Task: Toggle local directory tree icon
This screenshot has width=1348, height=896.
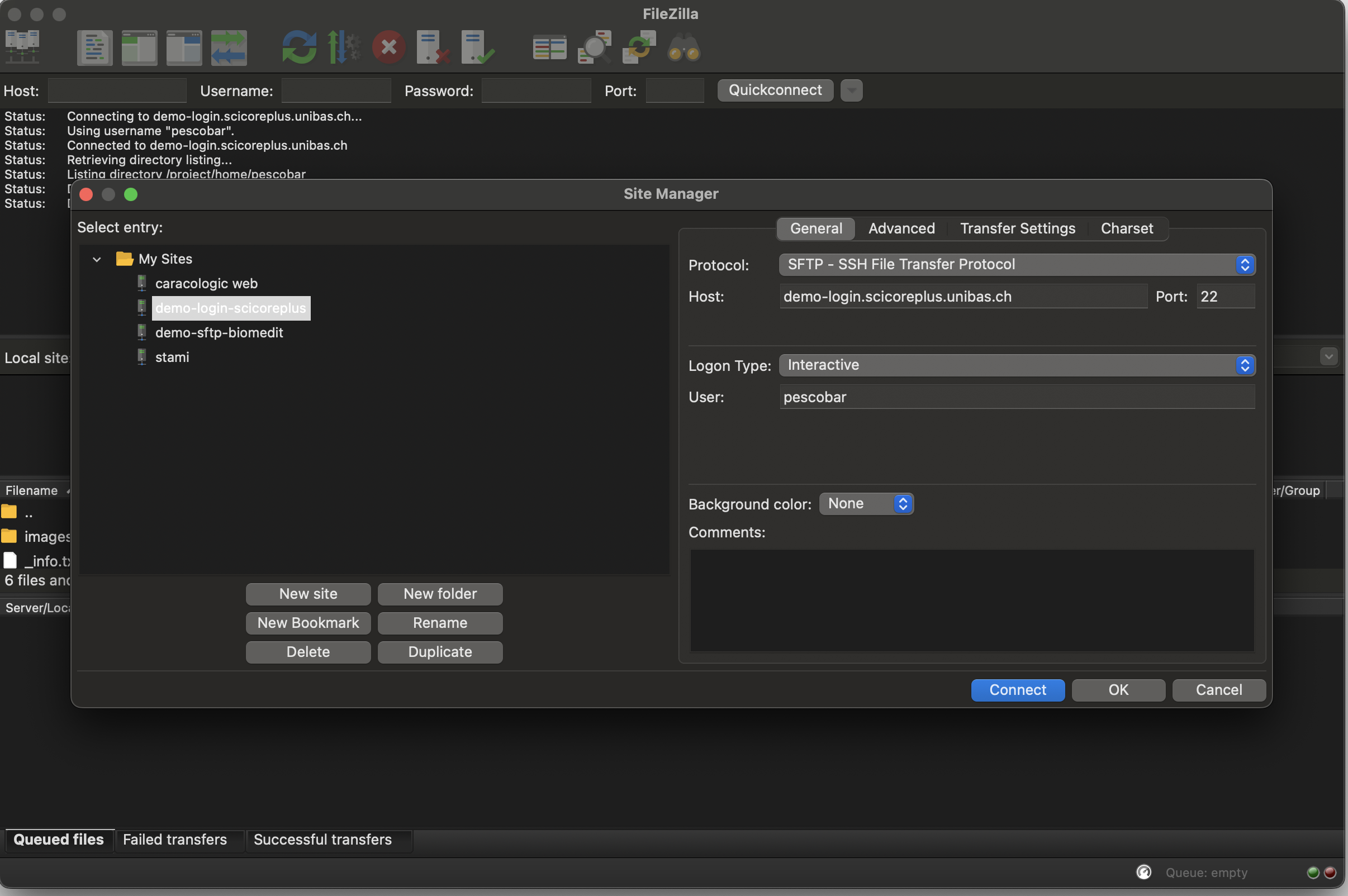Action: click(x=139, y=47)
